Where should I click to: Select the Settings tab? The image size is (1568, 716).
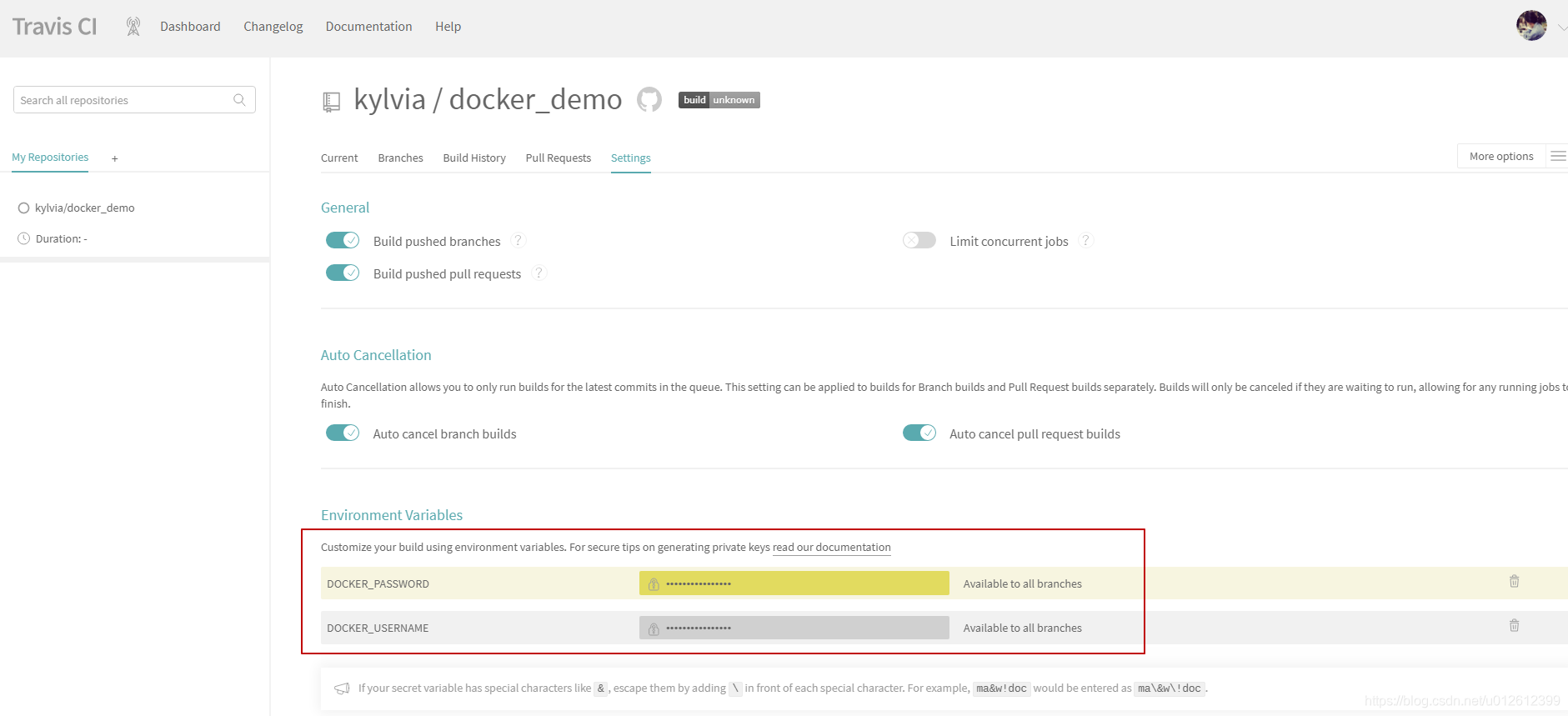[630, 158]
